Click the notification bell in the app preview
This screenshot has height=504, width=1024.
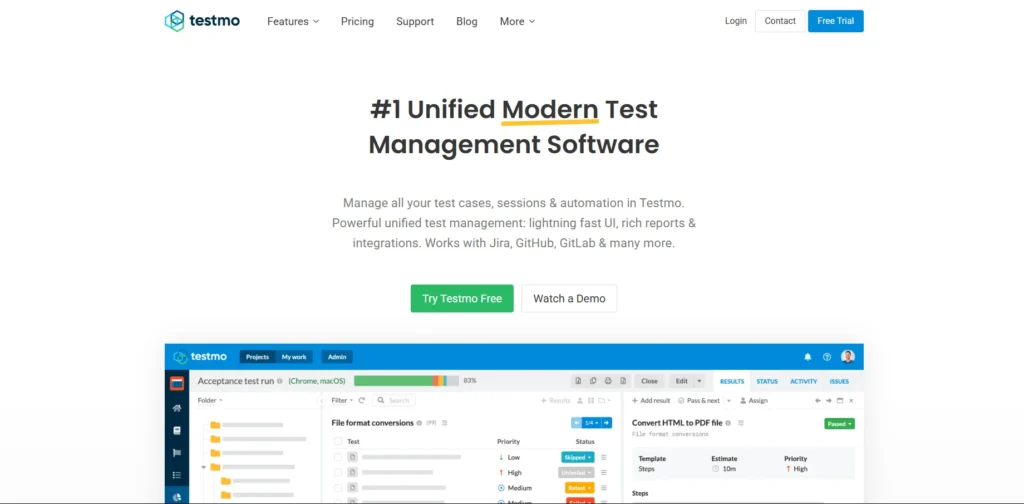click(x=808, y=357)
